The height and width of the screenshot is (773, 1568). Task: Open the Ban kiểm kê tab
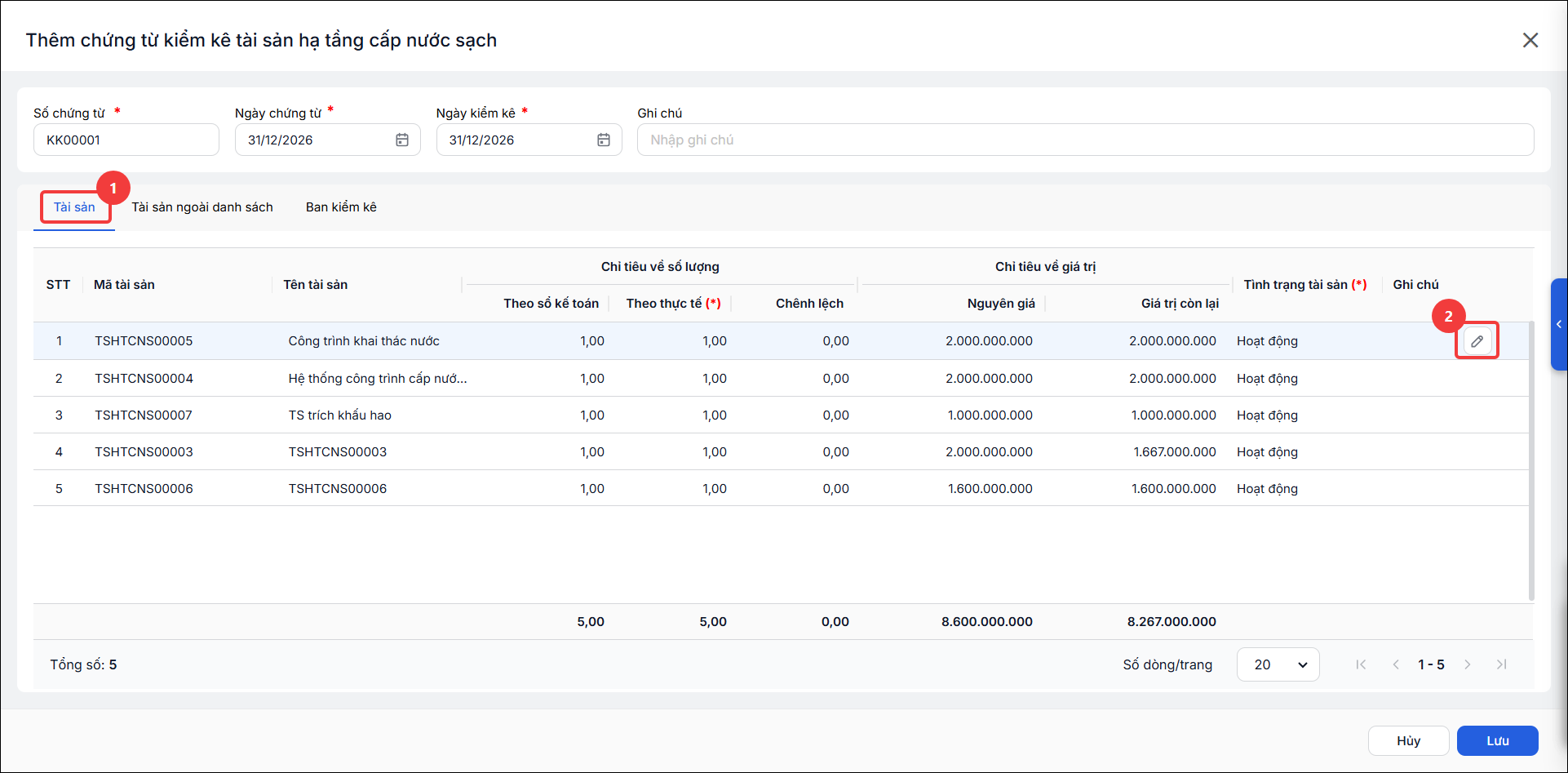(341, 207)
